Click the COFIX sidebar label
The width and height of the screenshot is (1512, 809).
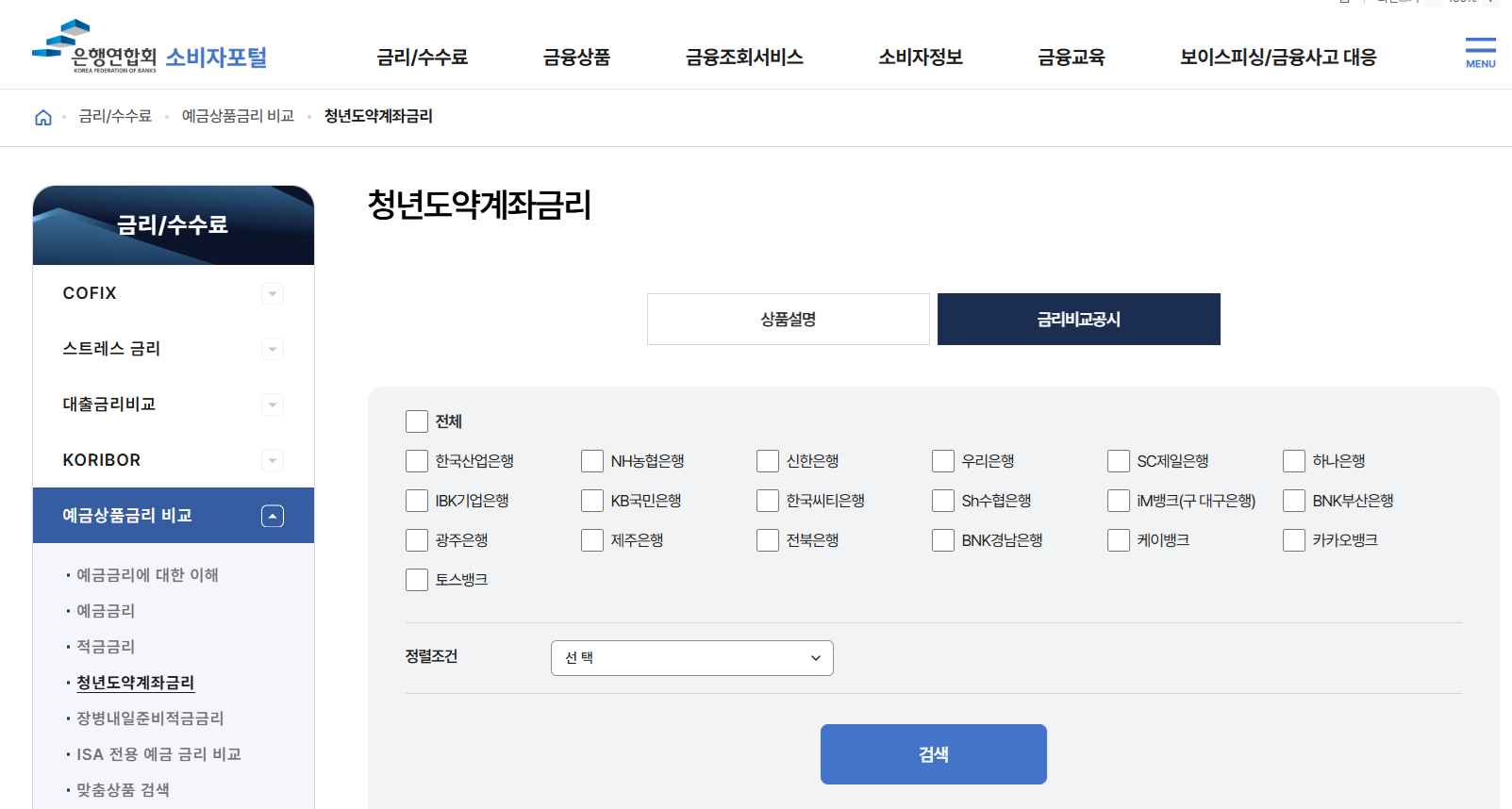[x=90, y=293]
